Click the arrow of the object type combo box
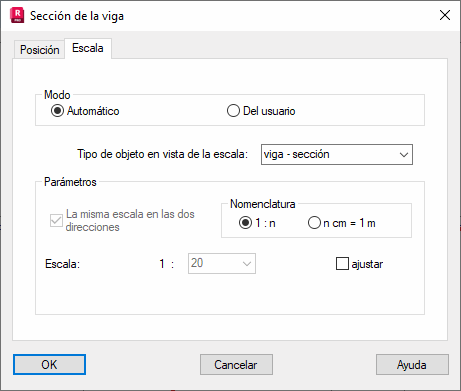The width and height of the screenshot is (461, 391). click(x=404, y=155)
